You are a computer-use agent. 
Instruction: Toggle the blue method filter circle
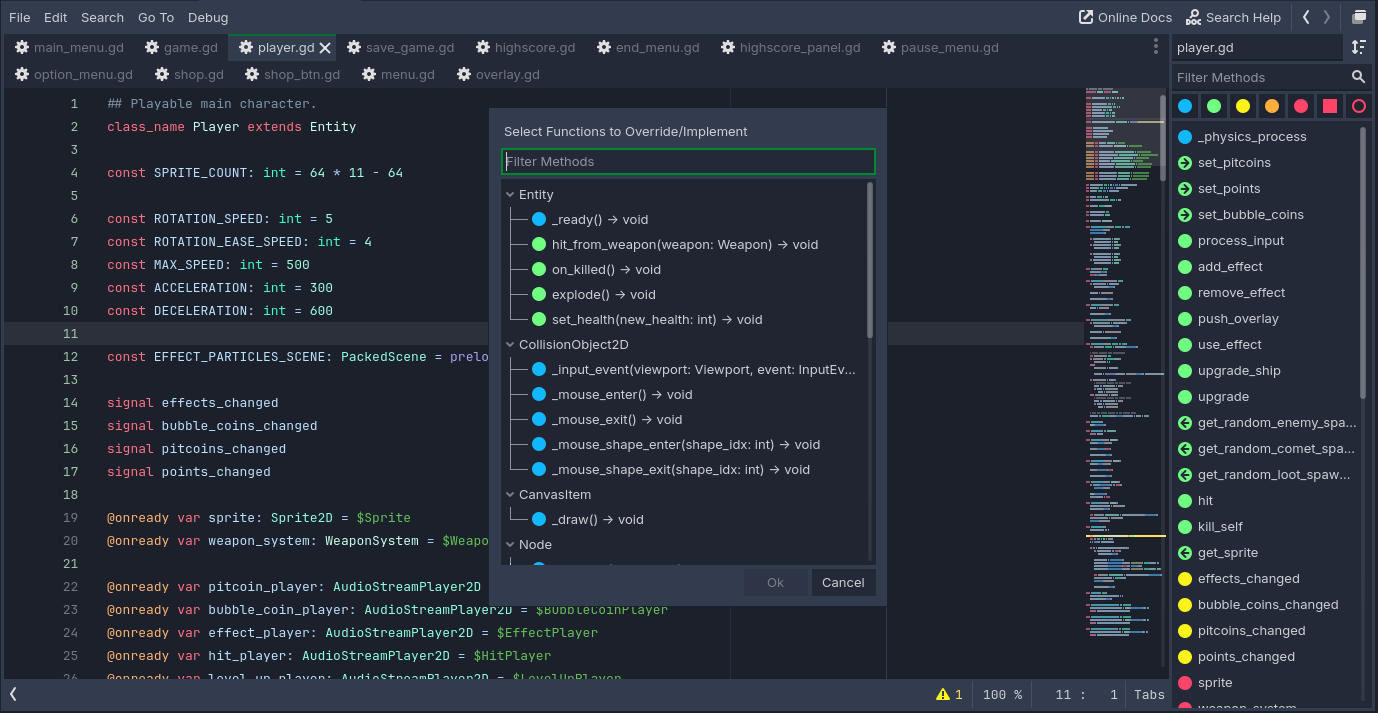(x=1183, y=105)
